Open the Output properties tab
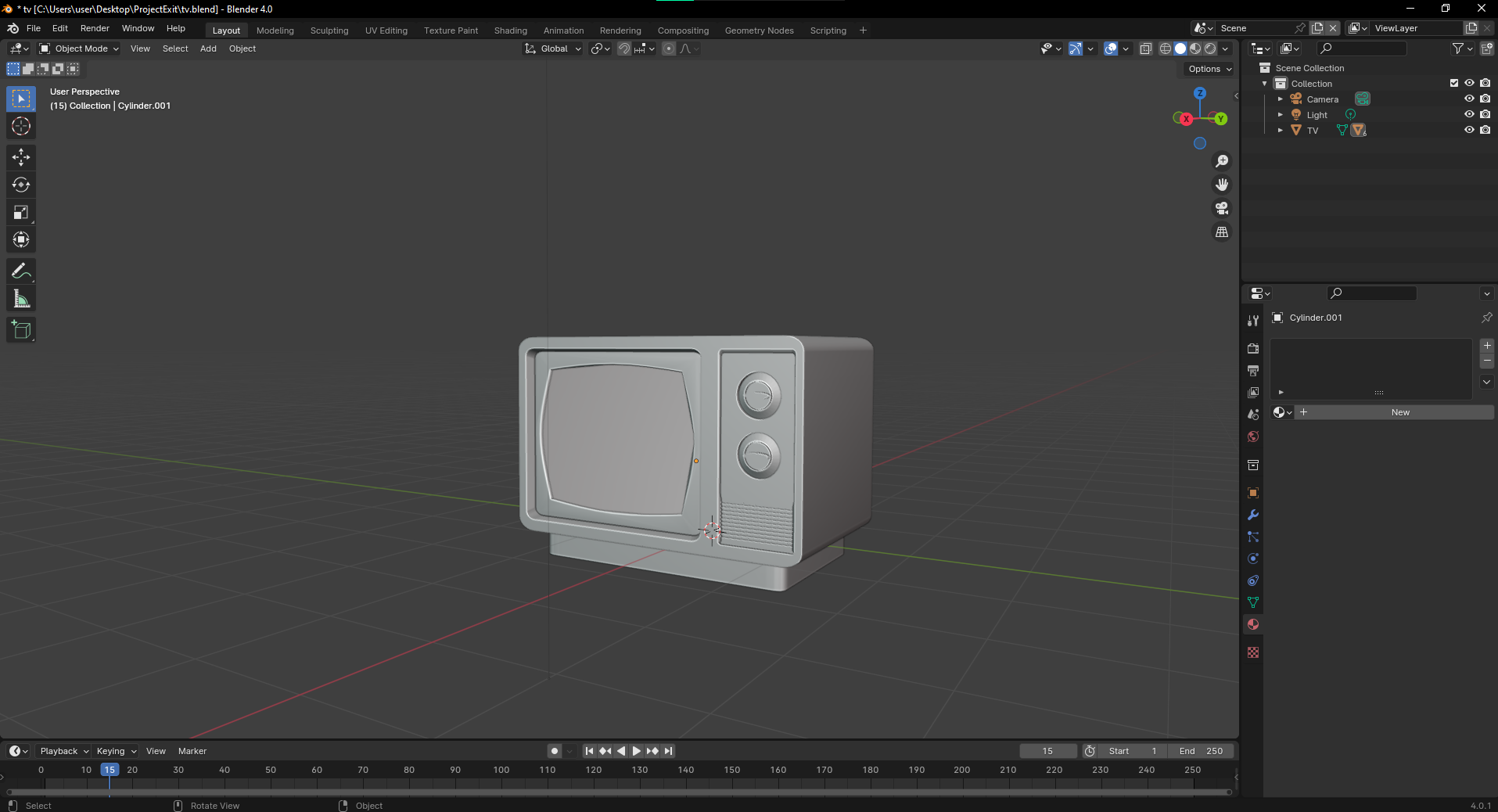Image resolution: width=1498 pixels, height=812 pixels. click(x=1253, y=370)
